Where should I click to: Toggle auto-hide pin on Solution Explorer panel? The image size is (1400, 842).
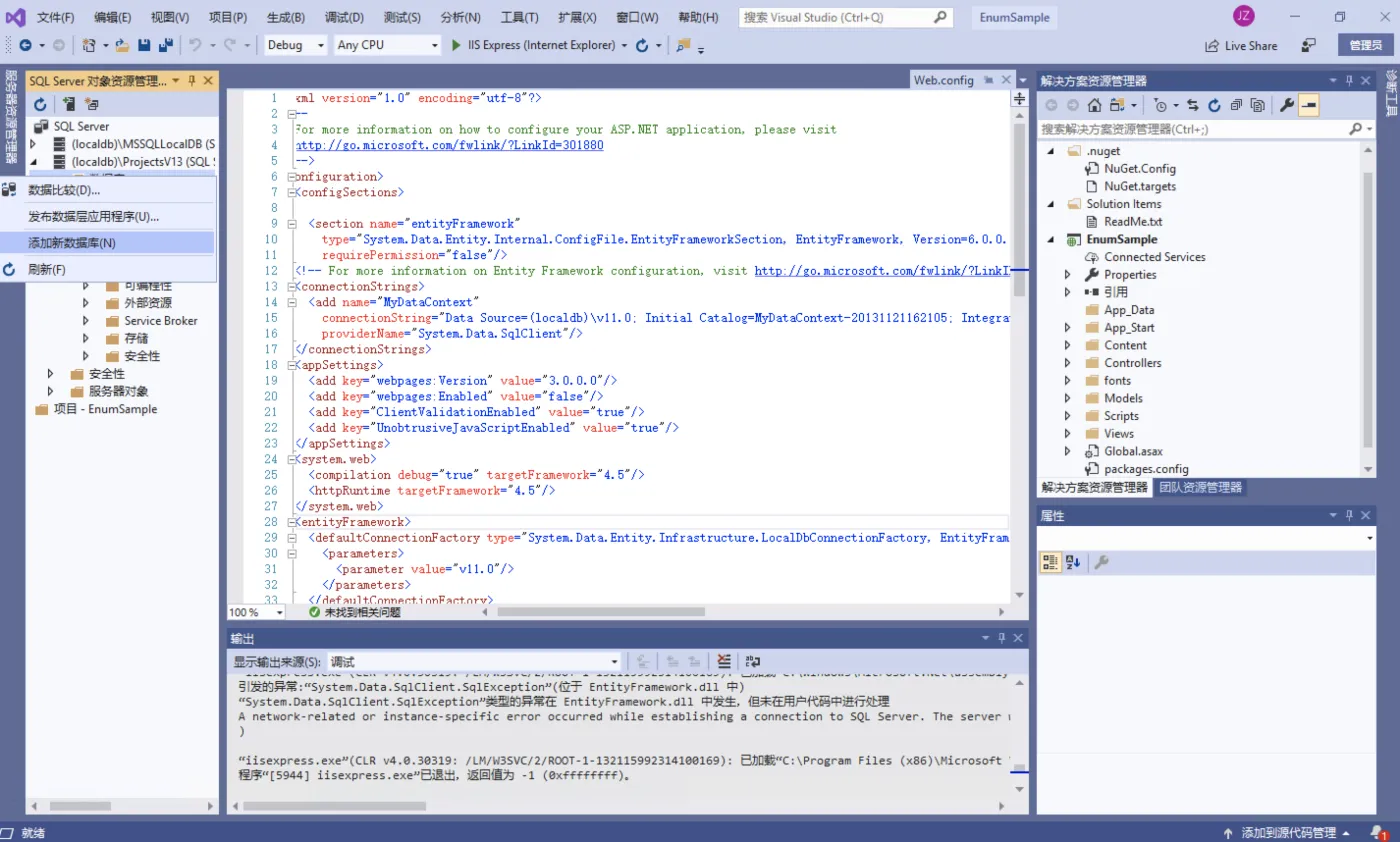pos(1348,81)
